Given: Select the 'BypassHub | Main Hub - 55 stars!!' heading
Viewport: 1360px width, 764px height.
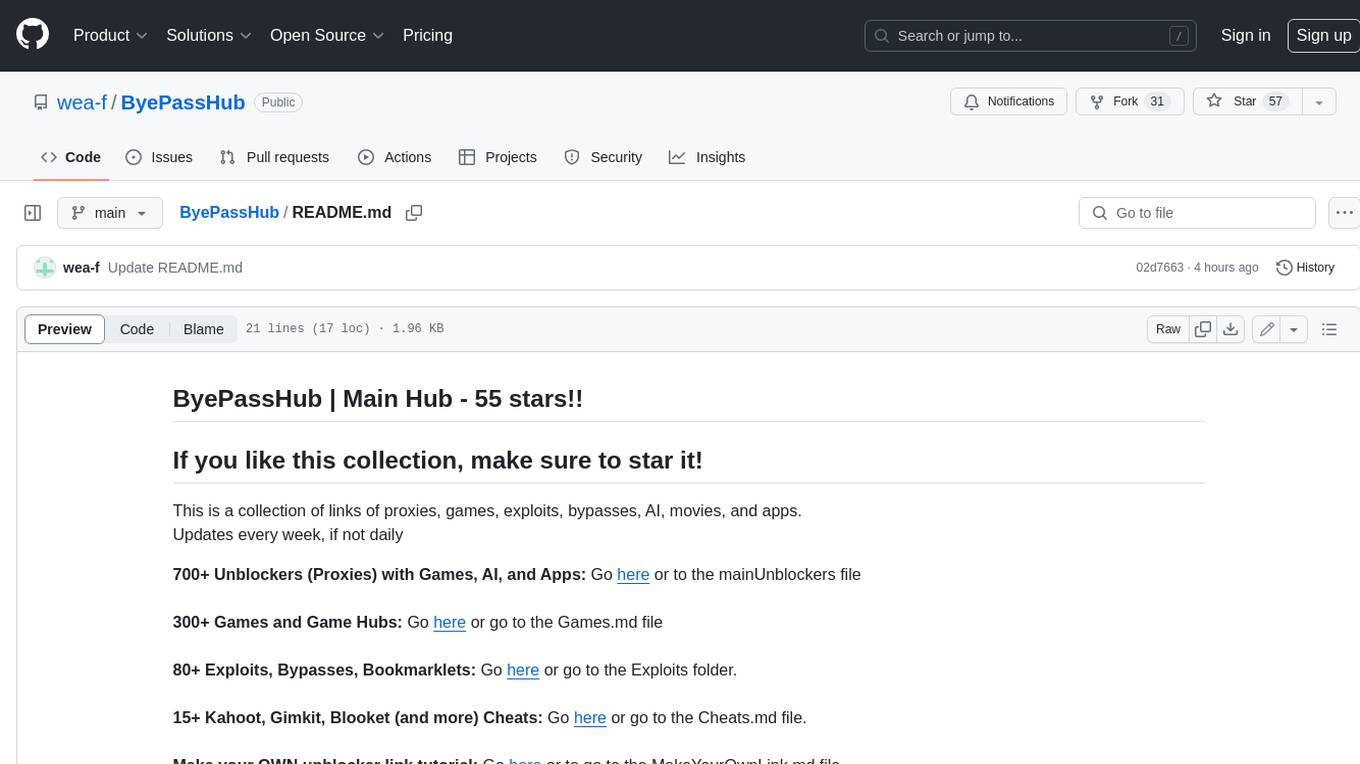Looking at the screenshot, I should tap(378, 398).
